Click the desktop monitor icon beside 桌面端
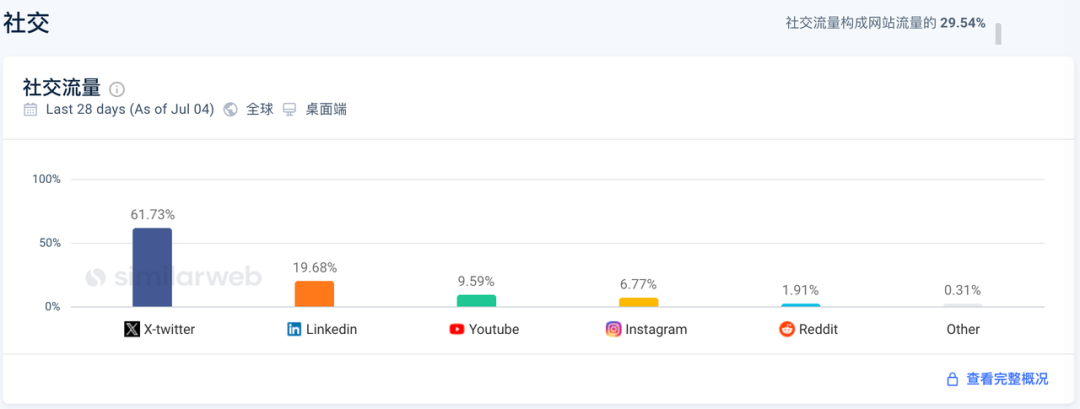Viewport: 1080px width, 409px height. click(289, 109)
